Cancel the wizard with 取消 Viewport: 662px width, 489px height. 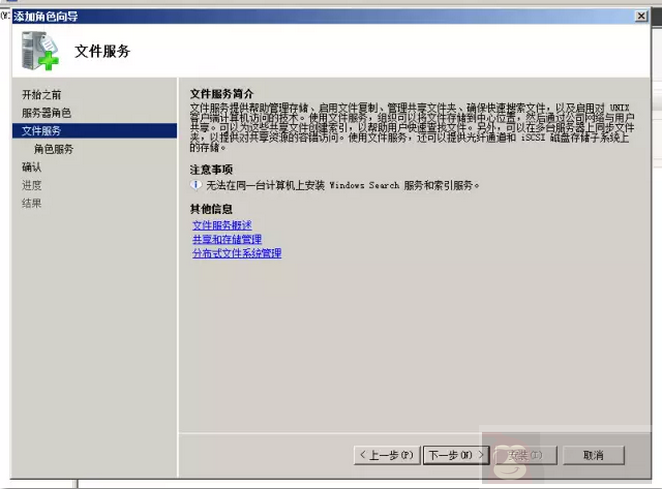[x=593, y=455]
